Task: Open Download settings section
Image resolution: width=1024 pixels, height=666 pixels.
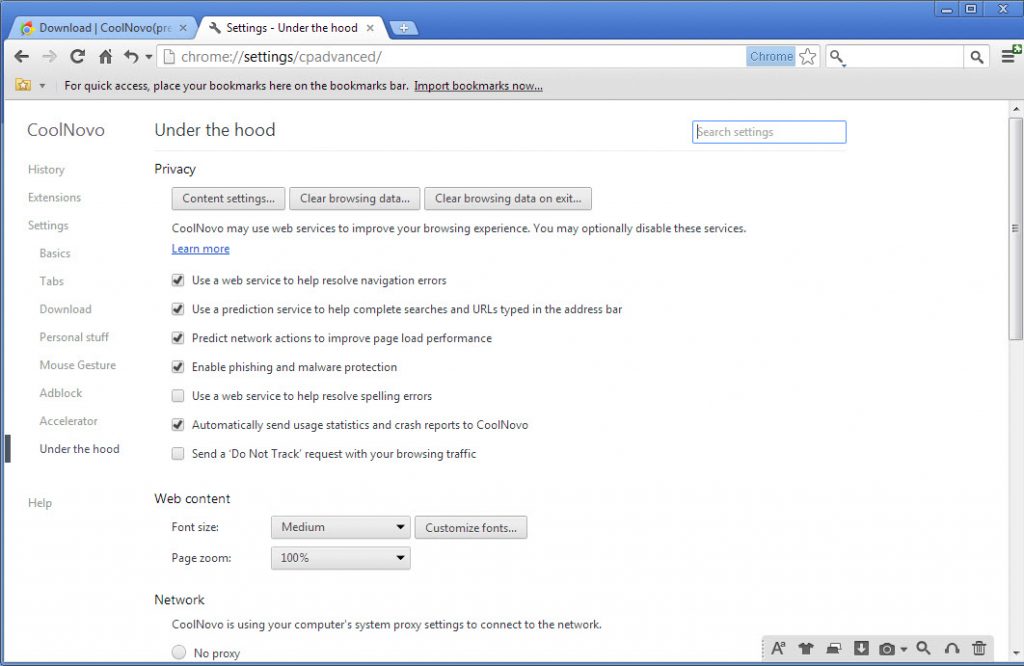Action: [x=65, y=309]
